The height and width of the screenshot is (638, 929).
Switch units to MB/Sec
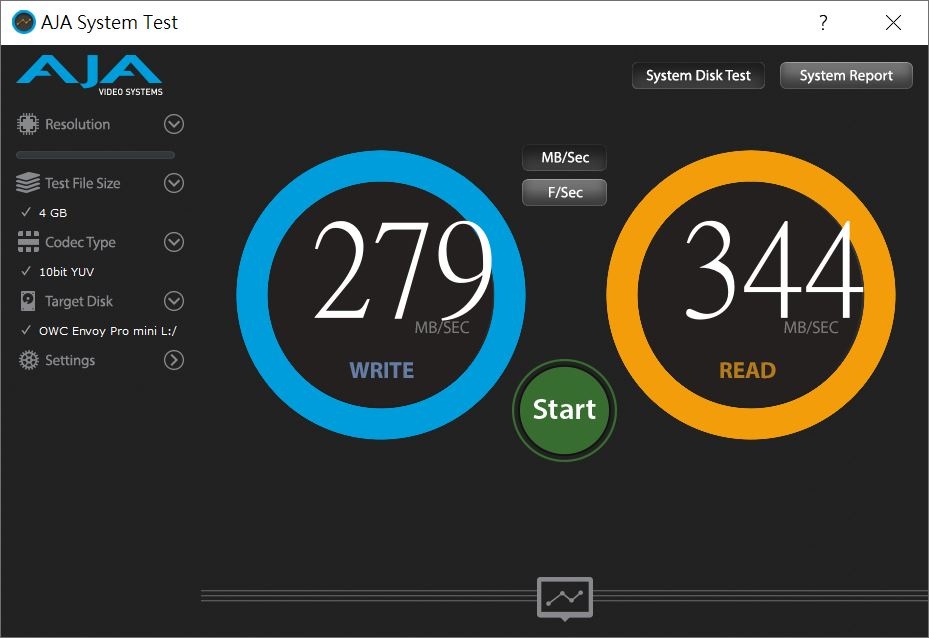pos(565,158)
